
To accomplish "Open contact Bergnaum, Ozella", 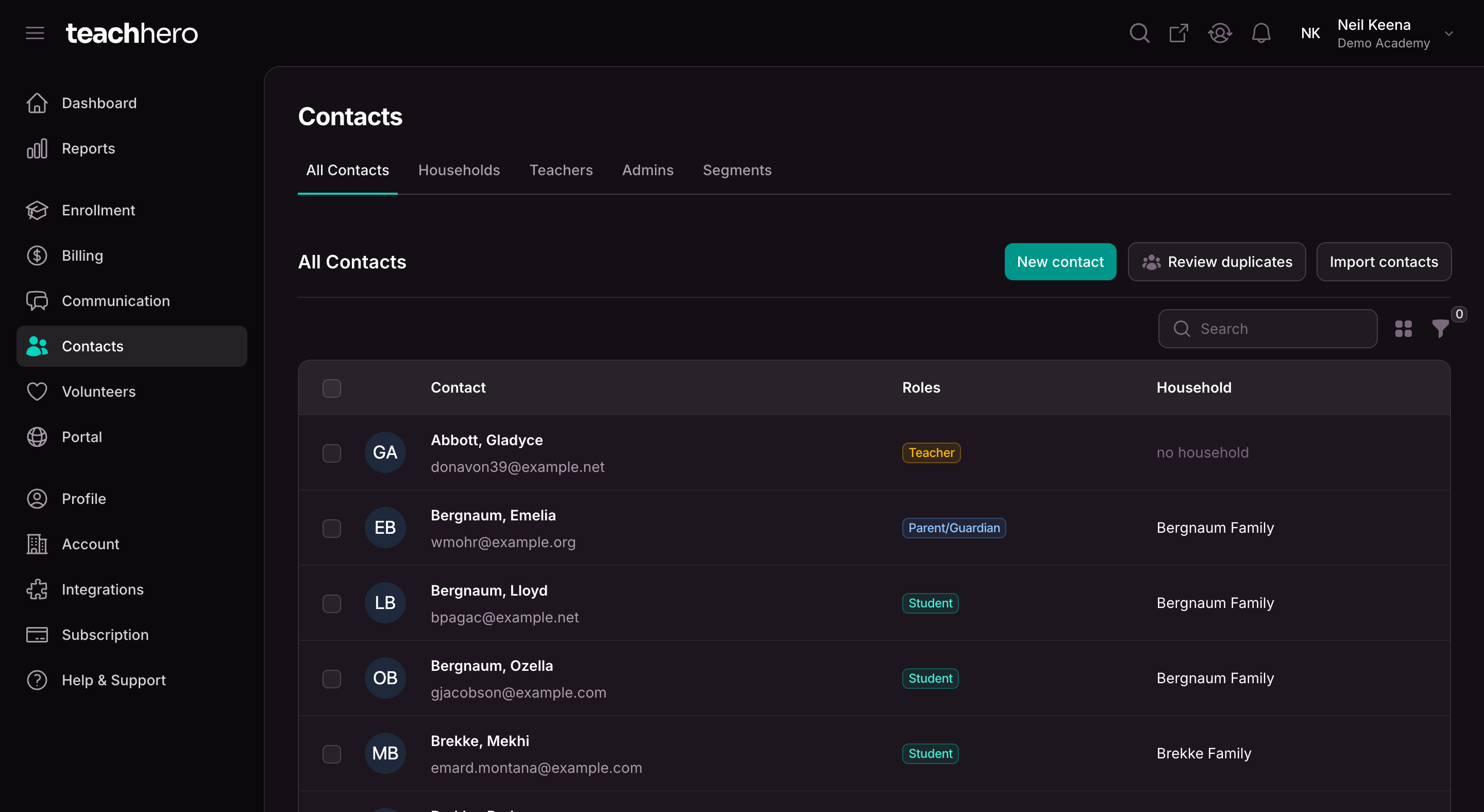I will pyautogui.click(x=492, y=666).
